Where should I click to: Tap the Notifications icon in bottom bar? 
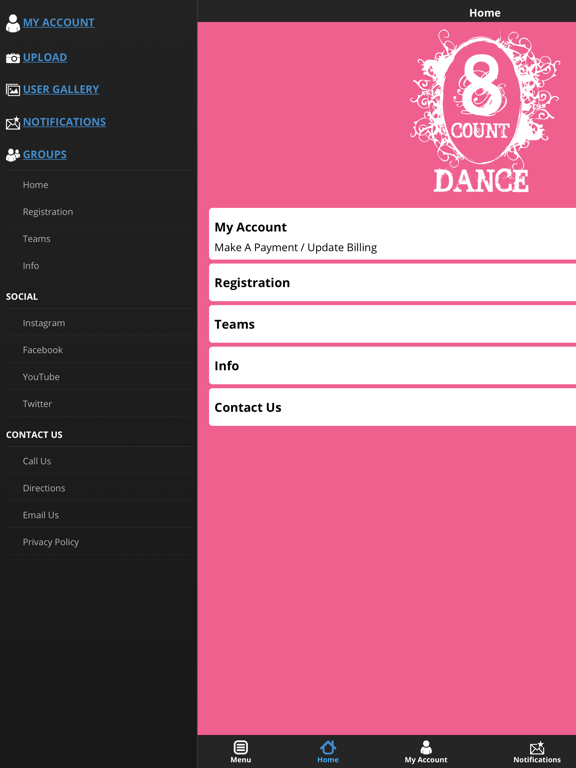tap(537, 748)
